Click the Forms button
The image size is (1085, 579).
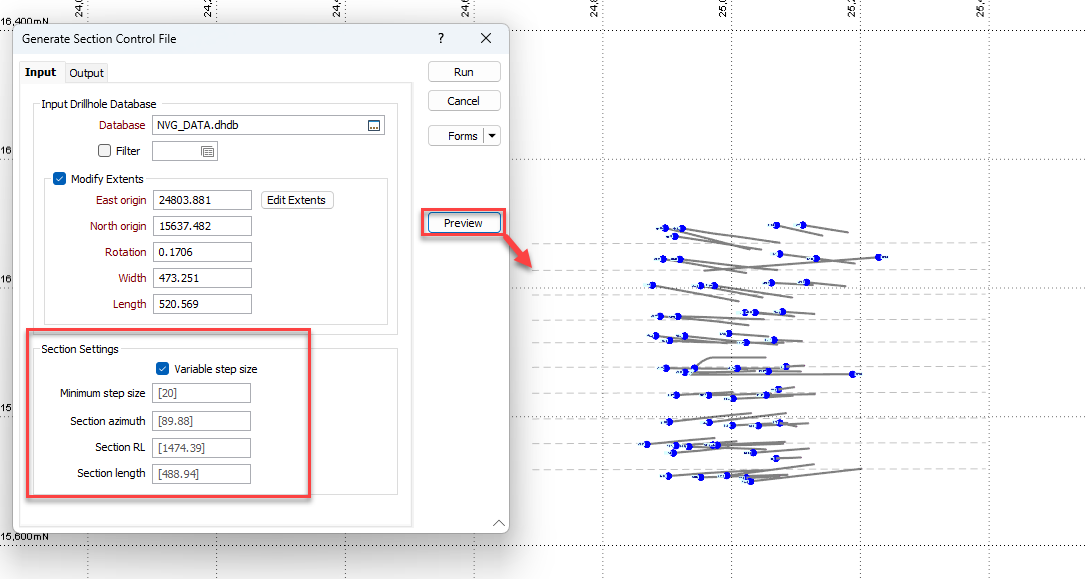coord(457,135)
